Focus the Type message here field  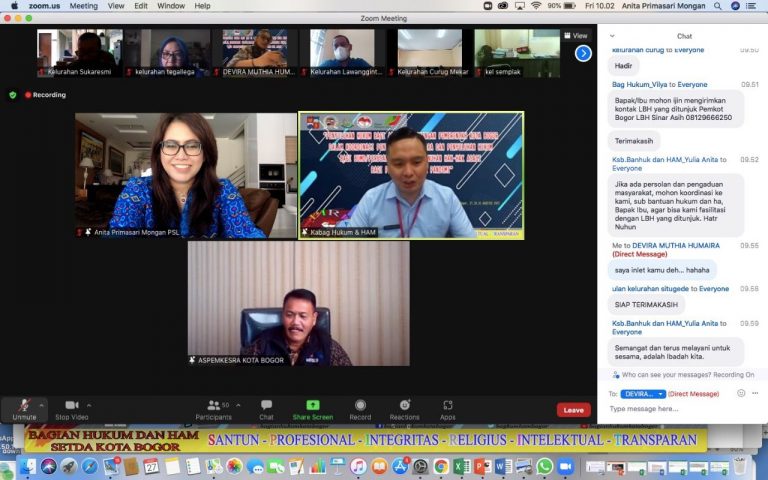(x=681, y=408)
